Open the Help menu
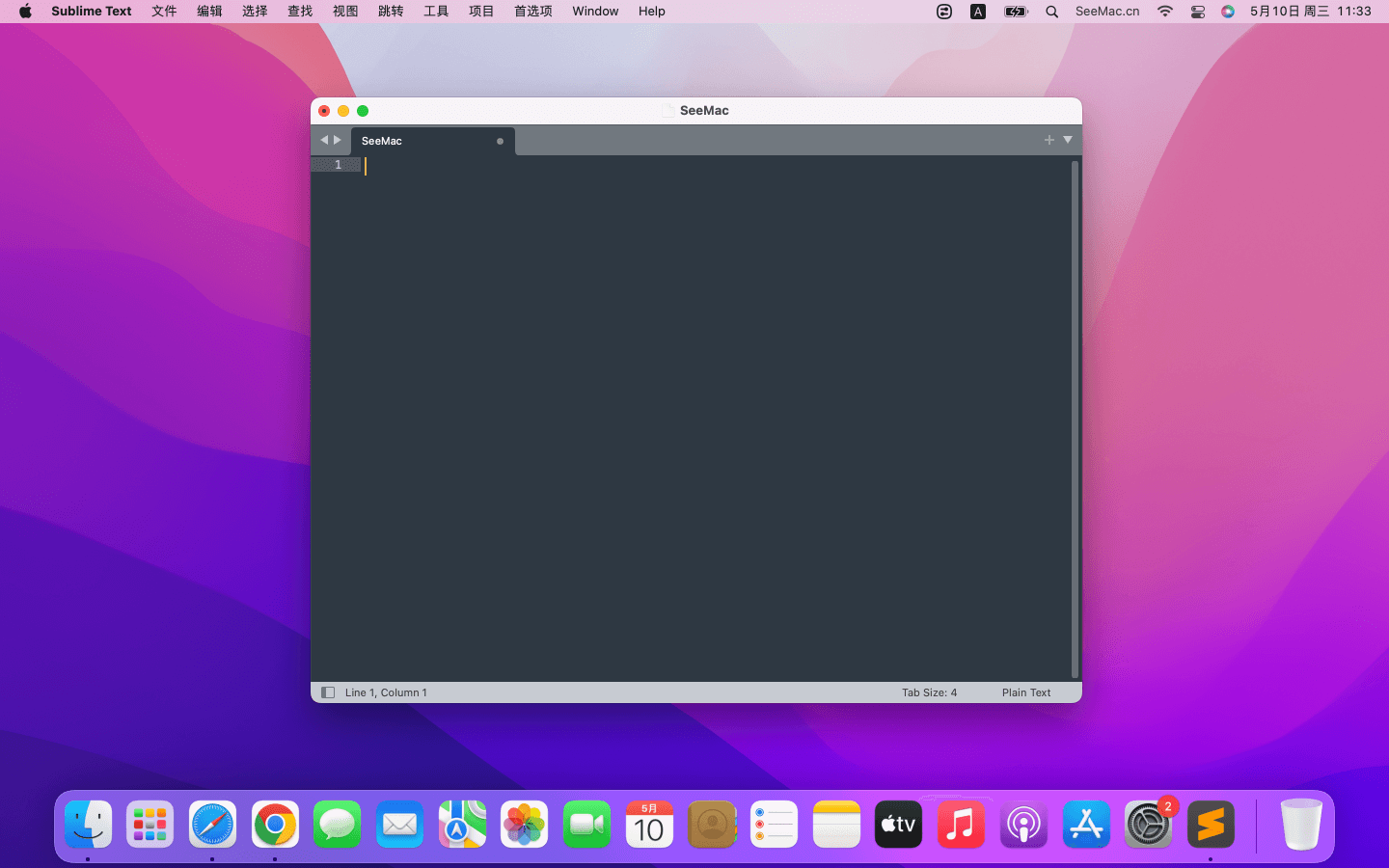The height and width of the screenshot is (868, 1389). (652, 12)
